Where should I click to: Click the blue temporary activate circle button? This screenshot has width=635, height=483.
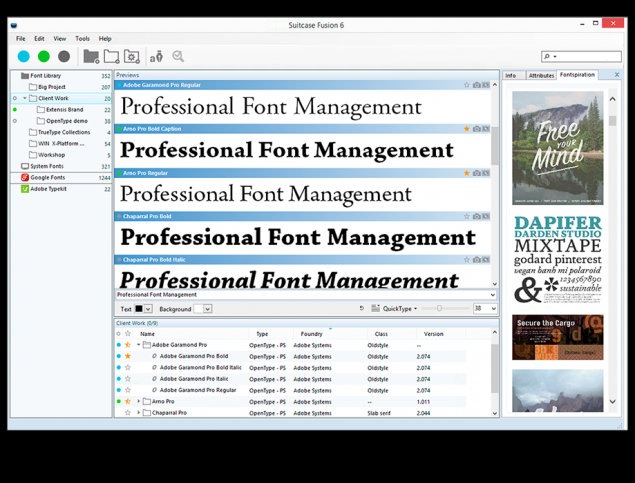pos(24,56)
